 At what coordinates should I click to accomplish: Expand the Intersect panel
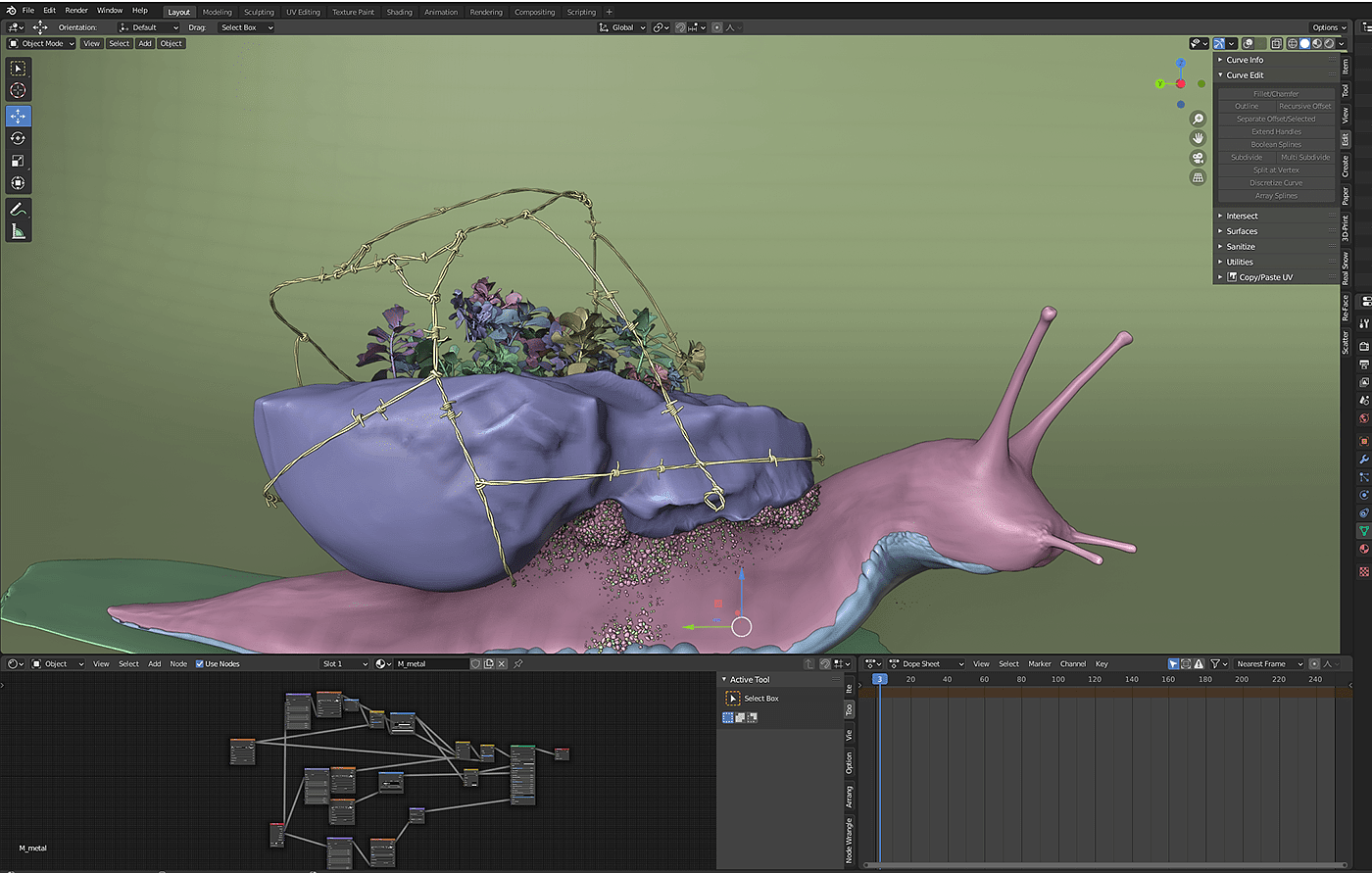click(1242, 216)
